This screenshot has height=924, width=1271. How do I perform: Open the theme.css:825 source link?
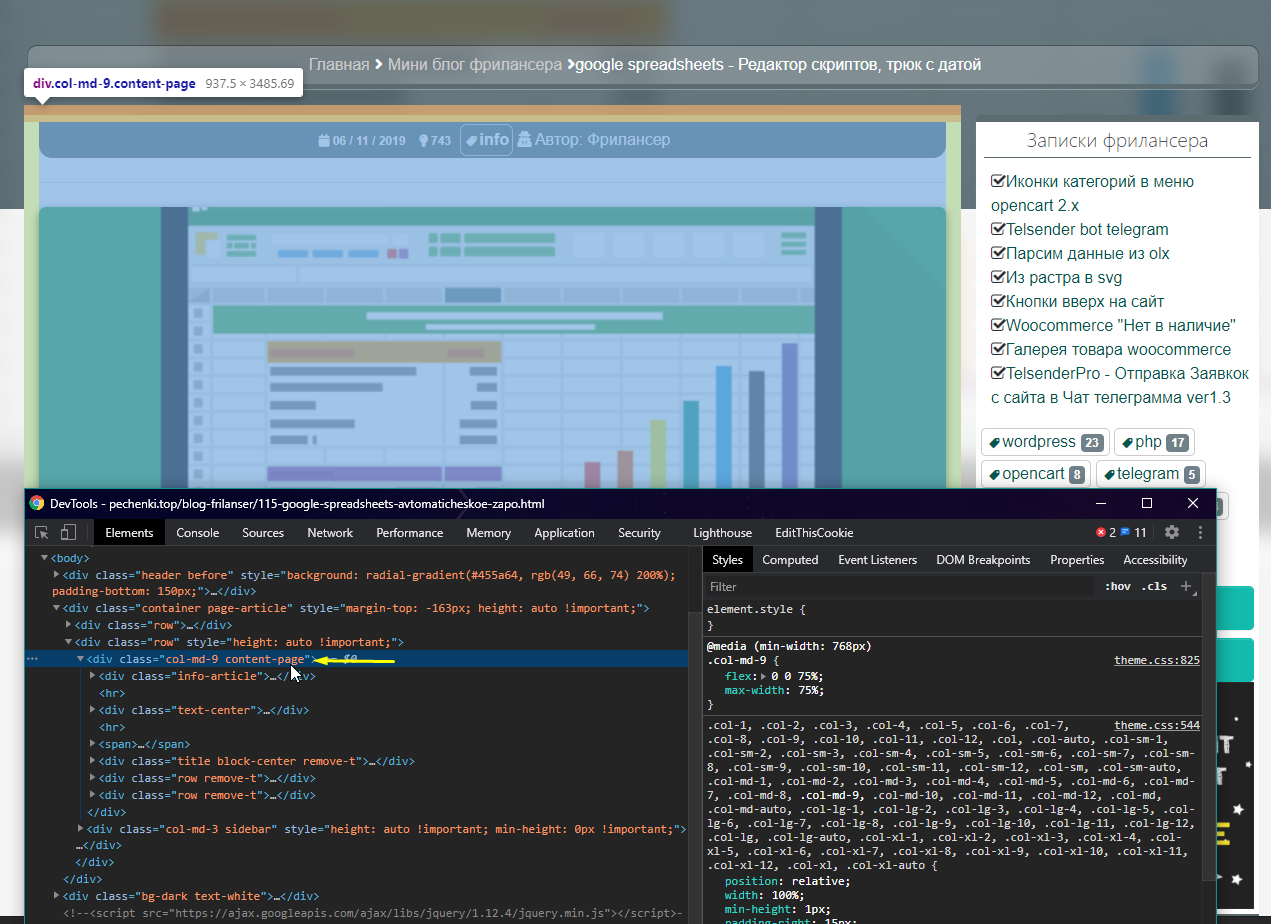click(1157, 660)
